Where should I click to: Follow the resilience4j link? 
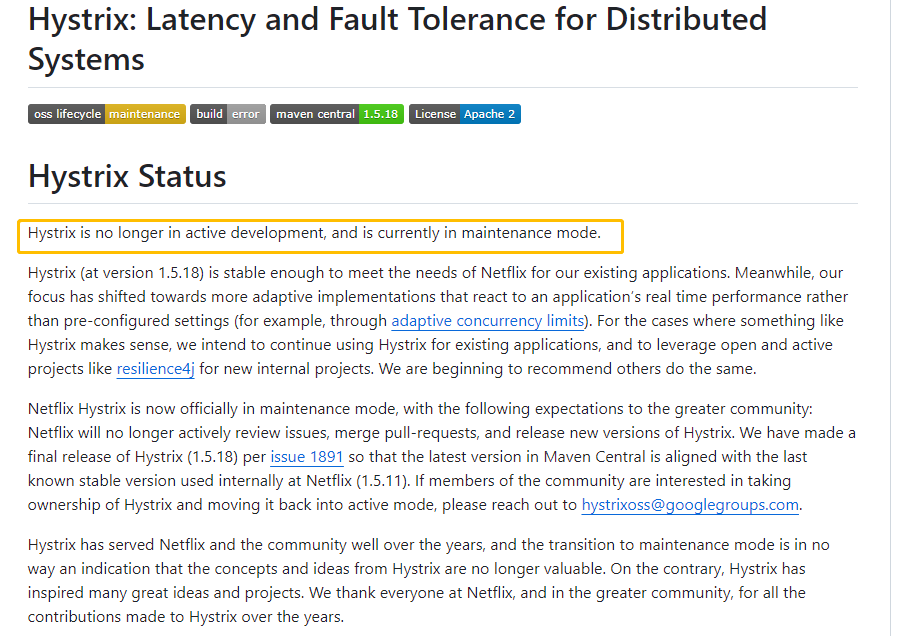coord(155,369)
